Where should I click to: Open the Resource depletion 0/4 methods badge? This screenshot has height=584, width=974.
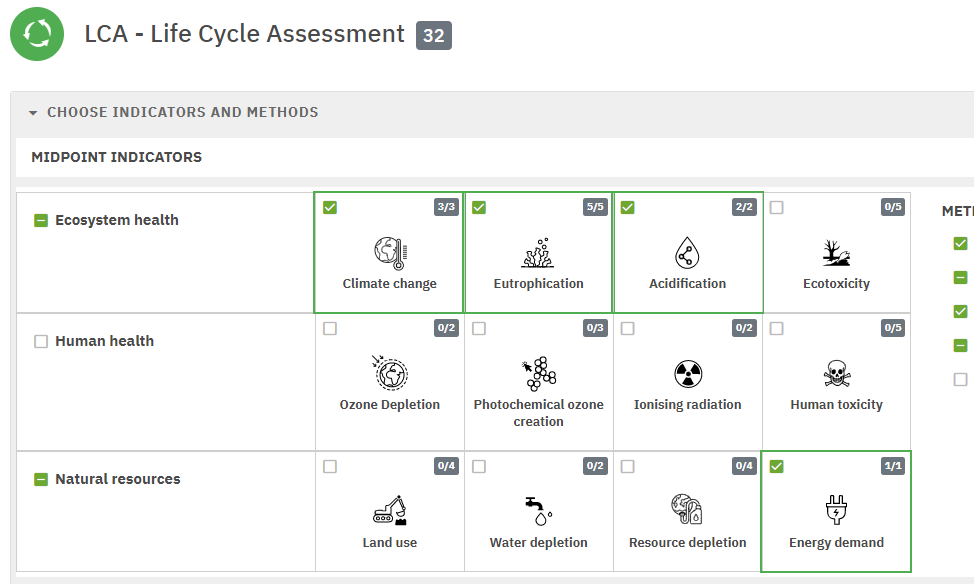click(744, 466)
